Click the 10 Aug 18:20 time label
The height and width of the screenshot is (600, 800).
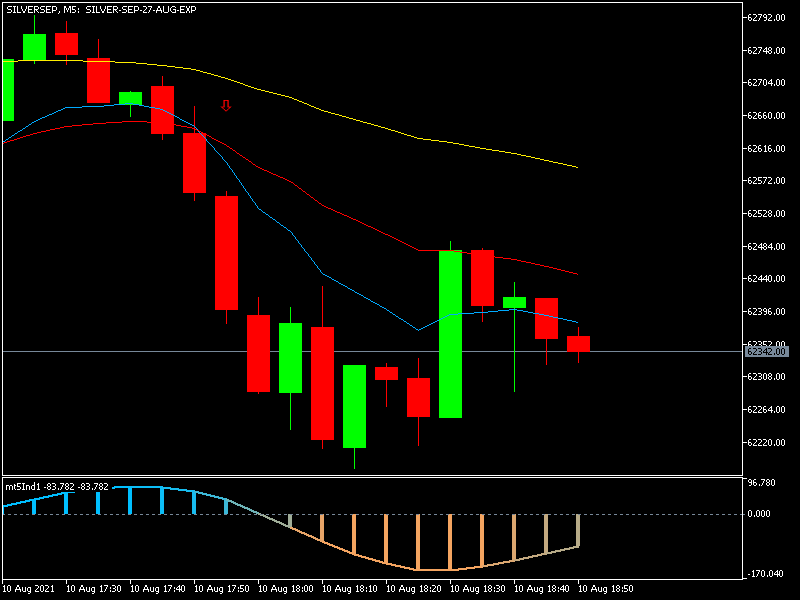pyautogui.click(x=414, y=589)
